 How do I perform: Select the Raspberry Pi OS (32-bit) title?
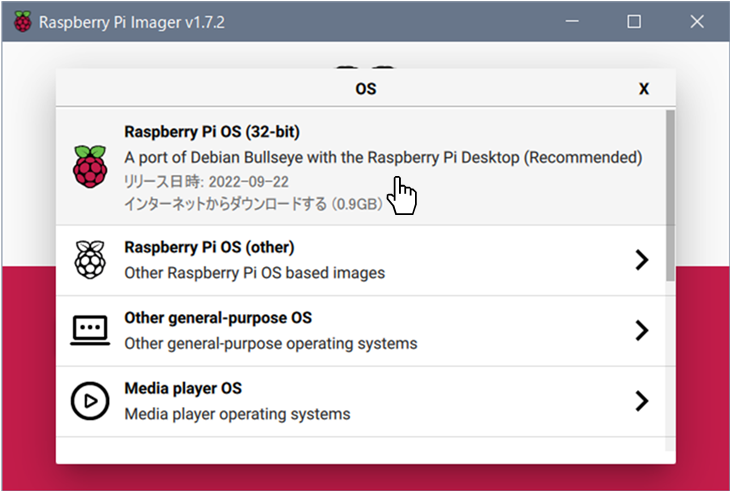(x=212, y=132)
